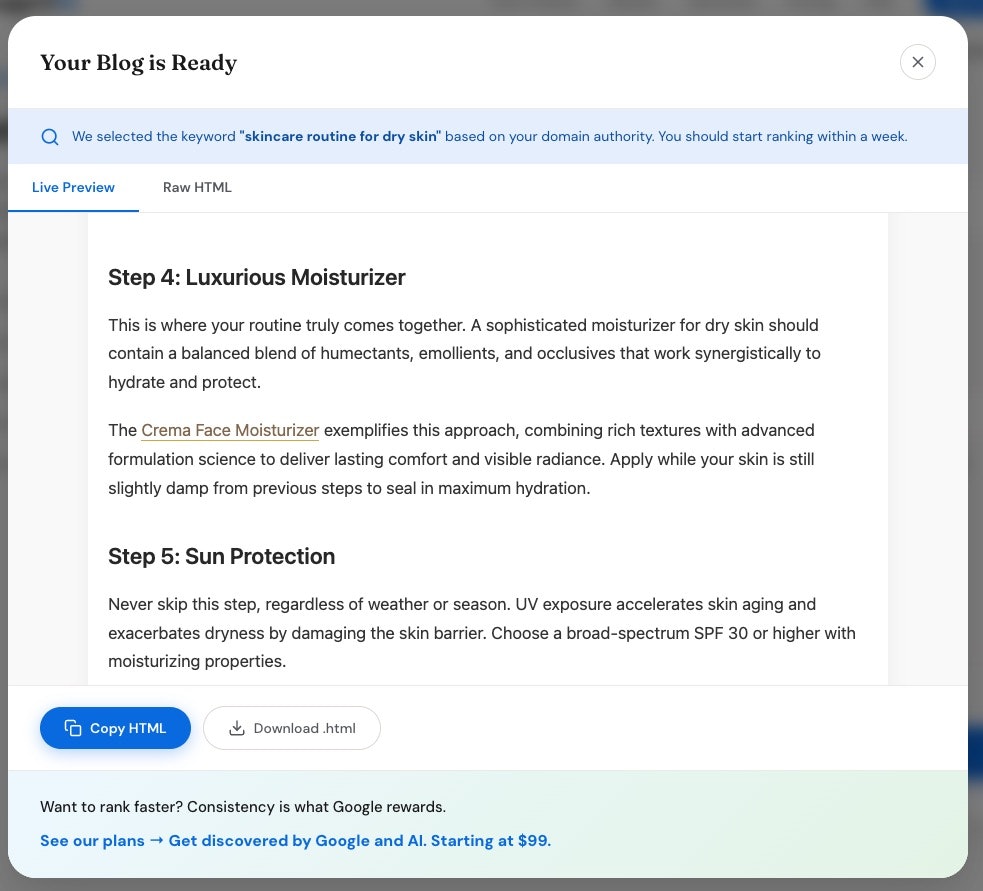983x891 pixels.
Task: Select the Live Preview tab
Action: coord(73,187)
